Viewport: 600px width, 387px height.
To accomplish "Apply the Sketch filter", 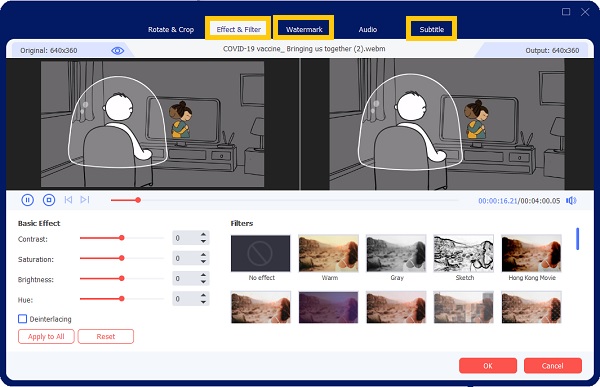I will tap(463, 253).
